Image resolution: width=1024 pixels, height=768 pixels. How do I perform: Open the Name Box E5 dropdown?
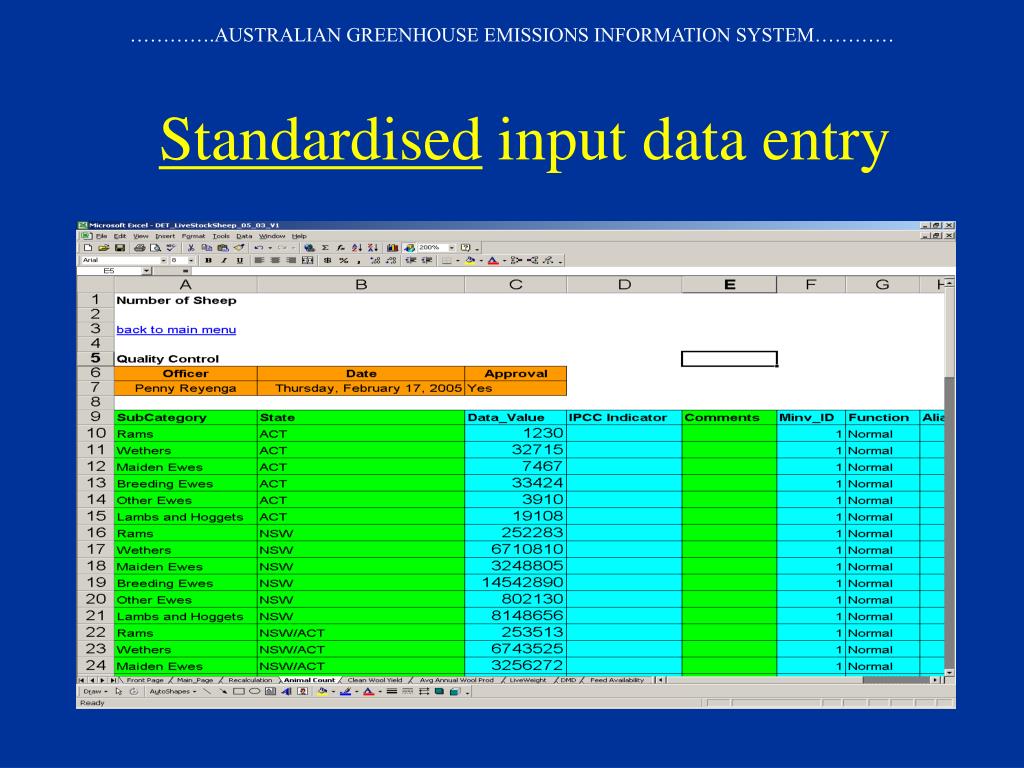(146, 271)
